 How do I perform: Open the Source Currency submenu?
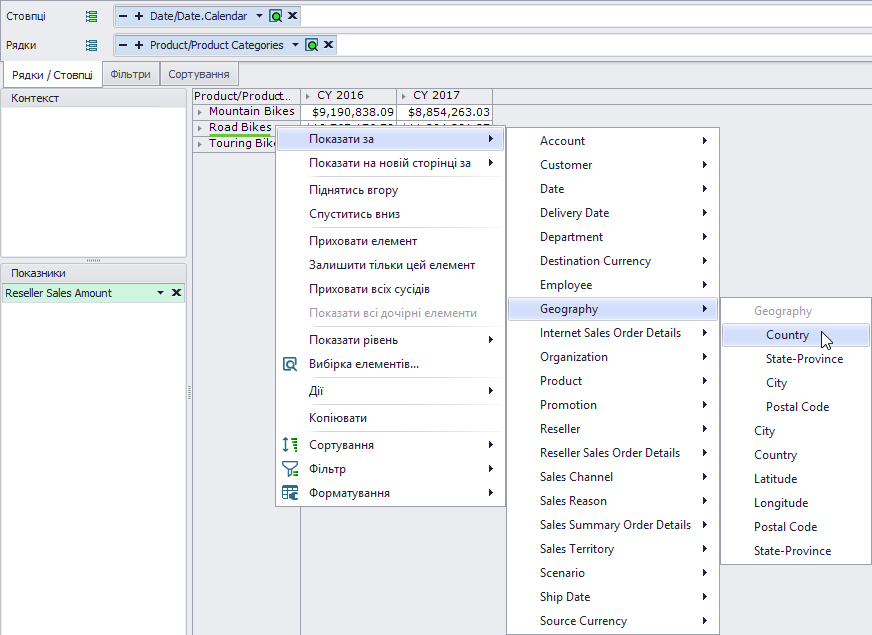click(x=613, y=621)
